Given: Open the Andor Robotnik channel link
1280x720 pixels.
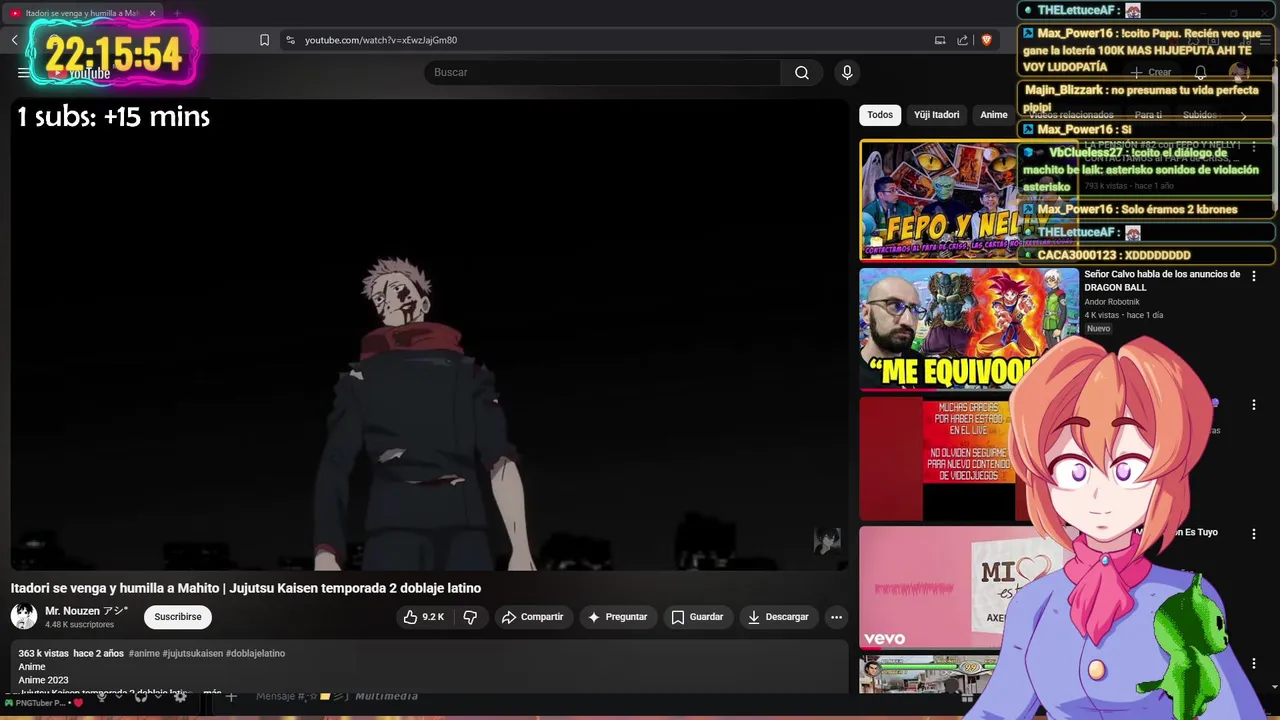Looking at the screenshot, I should tap(1112, 302).
